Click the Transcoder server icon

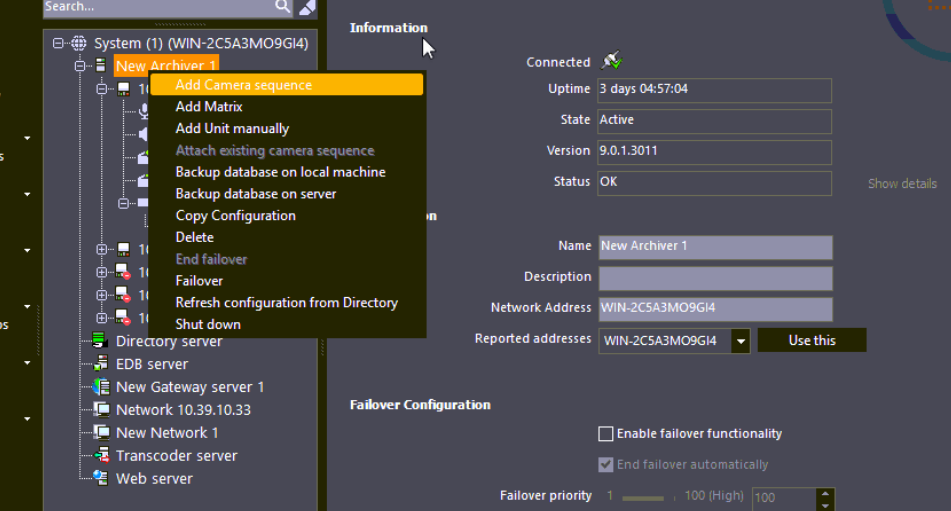100,456
